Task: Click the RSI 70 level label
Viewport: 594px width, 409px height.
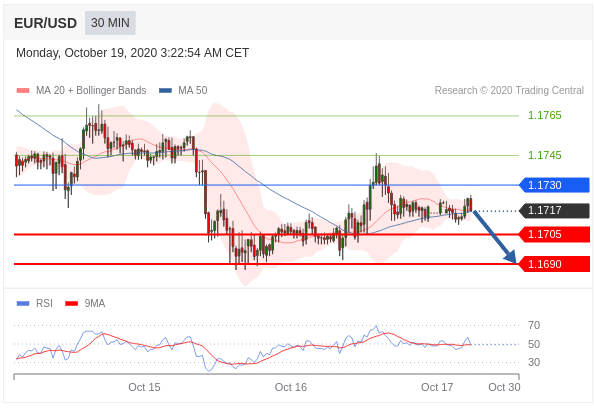Action: tap(534, 325)
